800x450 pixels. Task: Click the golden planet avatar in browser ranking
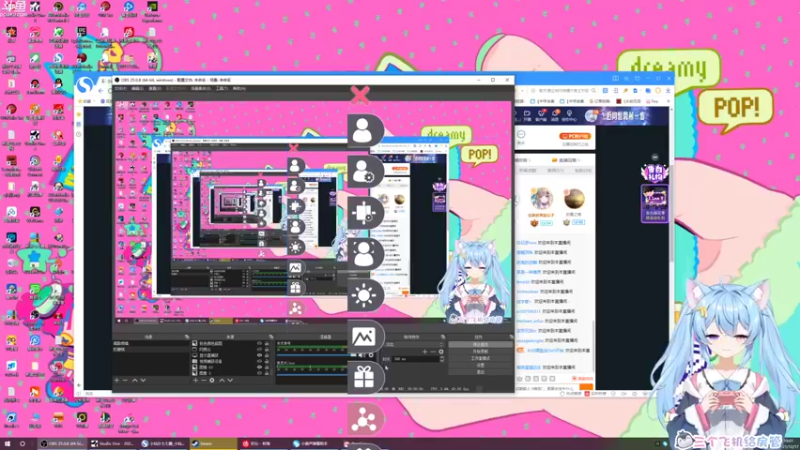pyautogui.click(x=574, y=198)
